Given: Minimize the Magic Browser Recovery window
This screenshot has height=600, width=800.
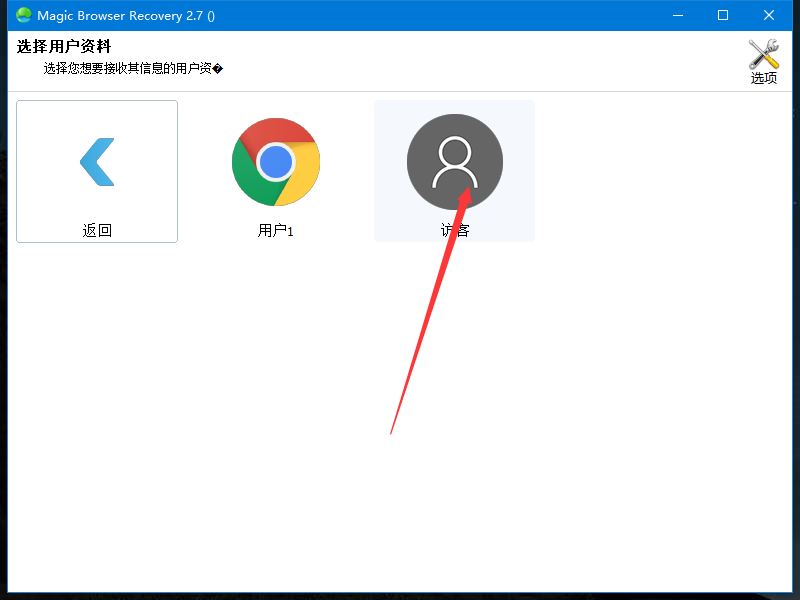Looking at the screenshot, I should pyautogui.click(x=678, y=15).
